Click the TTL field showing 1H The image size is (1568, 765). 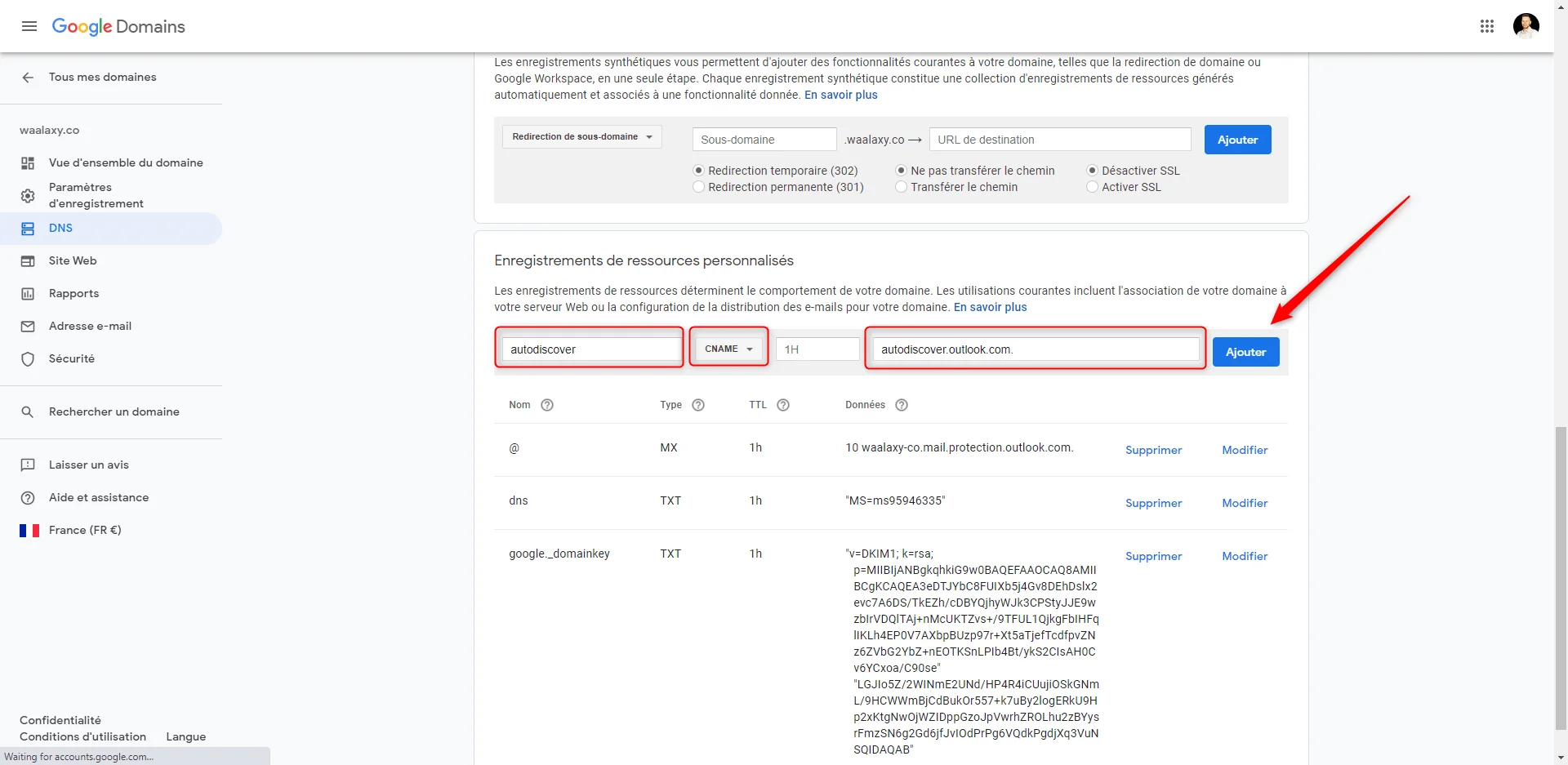point(817,349)
